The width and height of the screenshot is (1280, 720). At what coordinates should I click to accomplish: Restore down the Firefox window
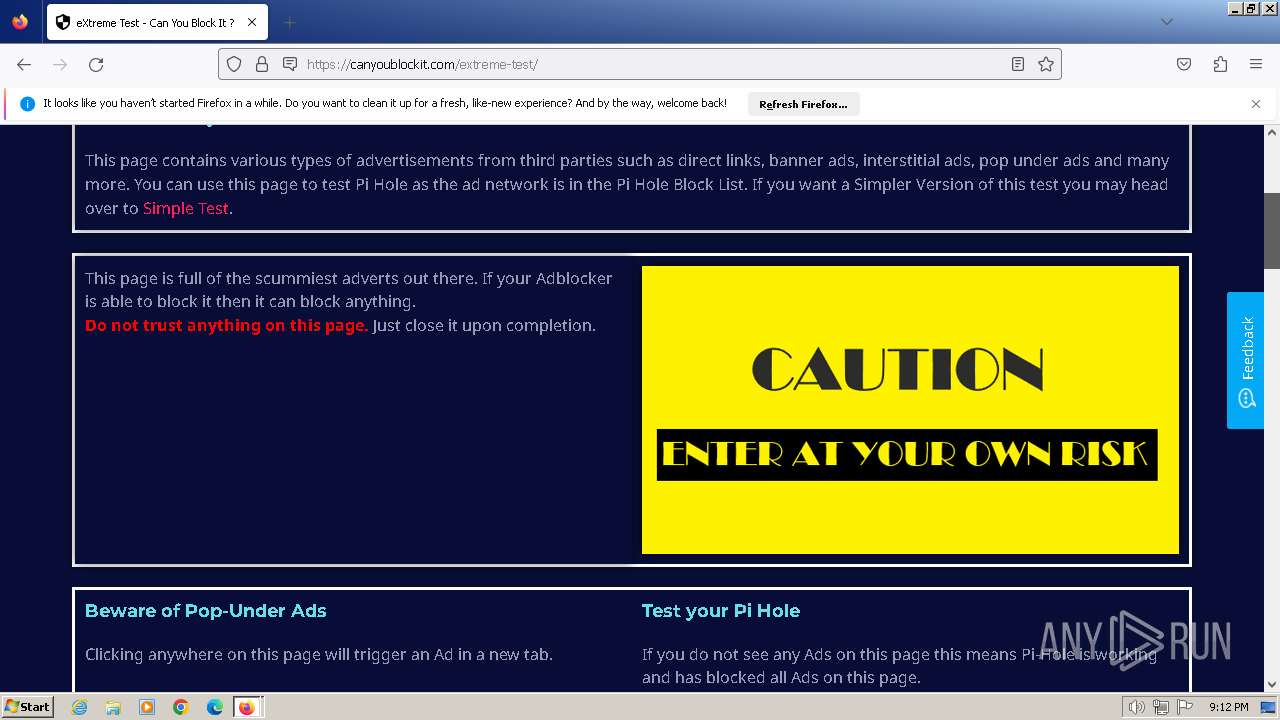1251,8
